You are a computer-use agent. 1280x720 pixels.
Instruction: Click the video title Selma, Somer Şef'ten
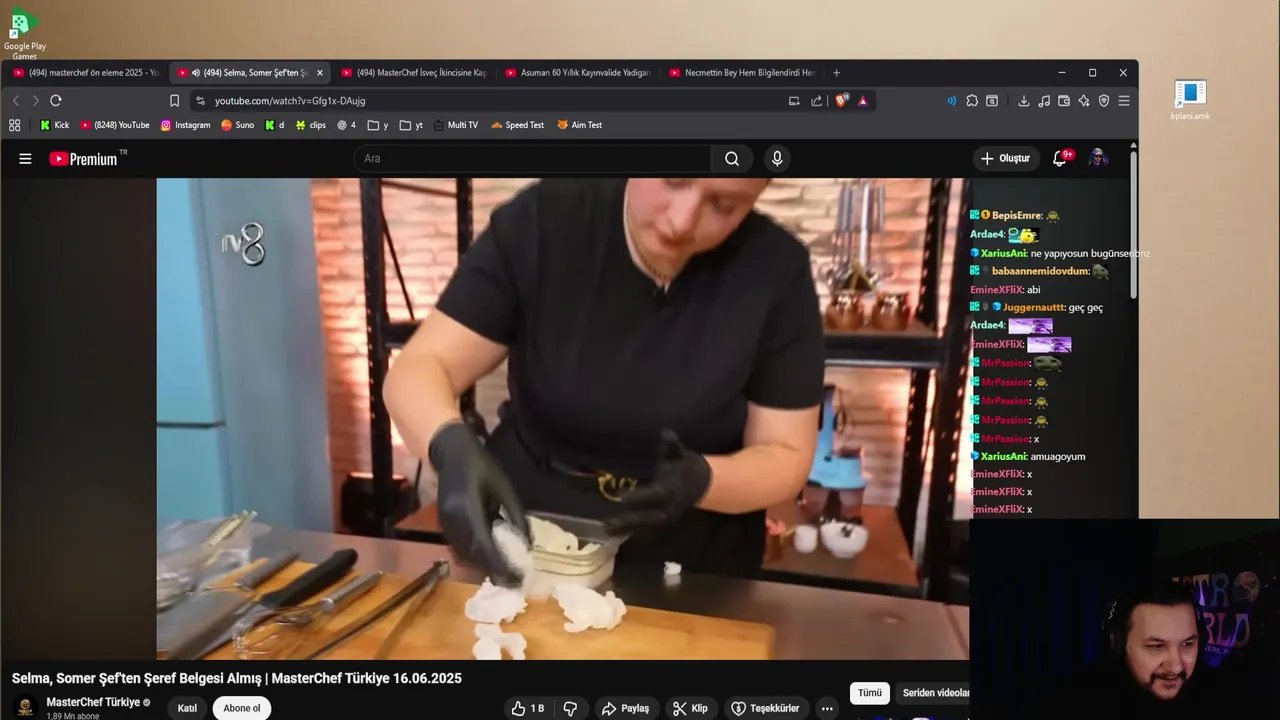click(x=237, y=678)
